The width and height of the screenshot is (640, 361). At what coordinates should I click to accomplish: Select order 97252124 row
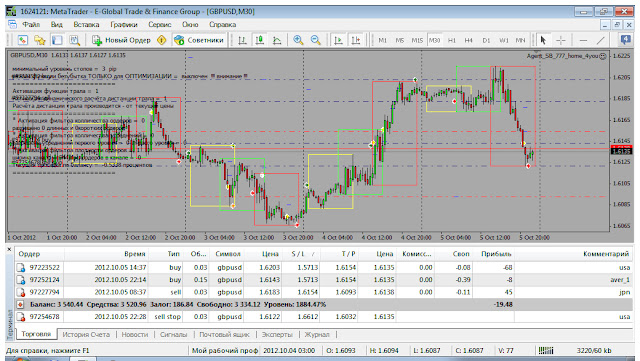(x=324, y=280)
